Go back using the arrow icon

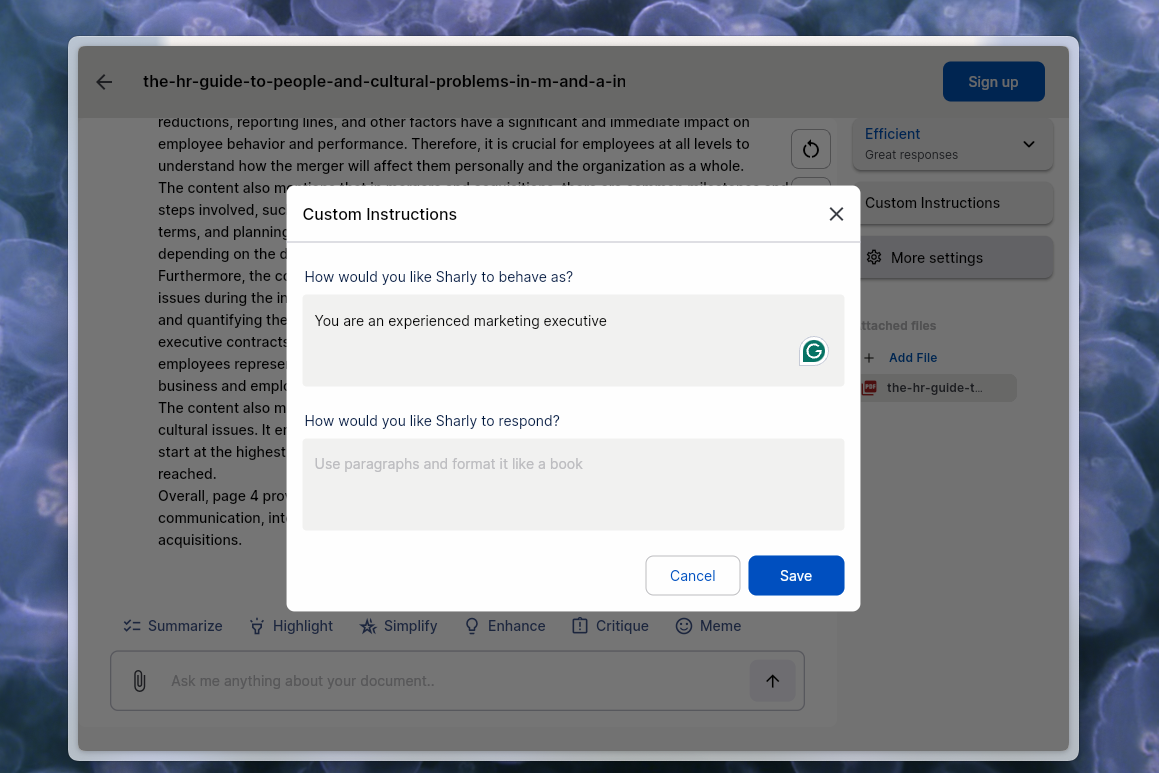coord(104,82)
